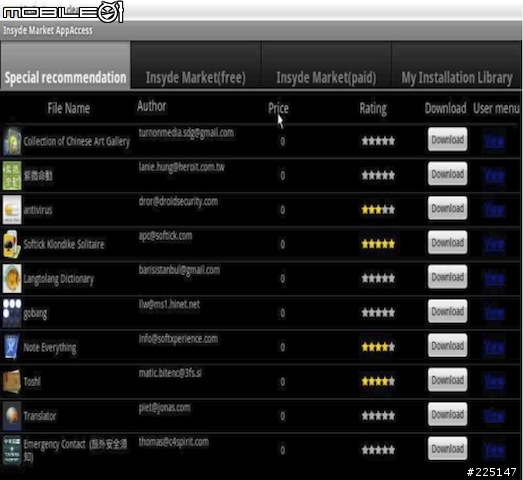Click the star rating for Note Everything
Screen dimensions: 523x480
(x=378, y=347)
